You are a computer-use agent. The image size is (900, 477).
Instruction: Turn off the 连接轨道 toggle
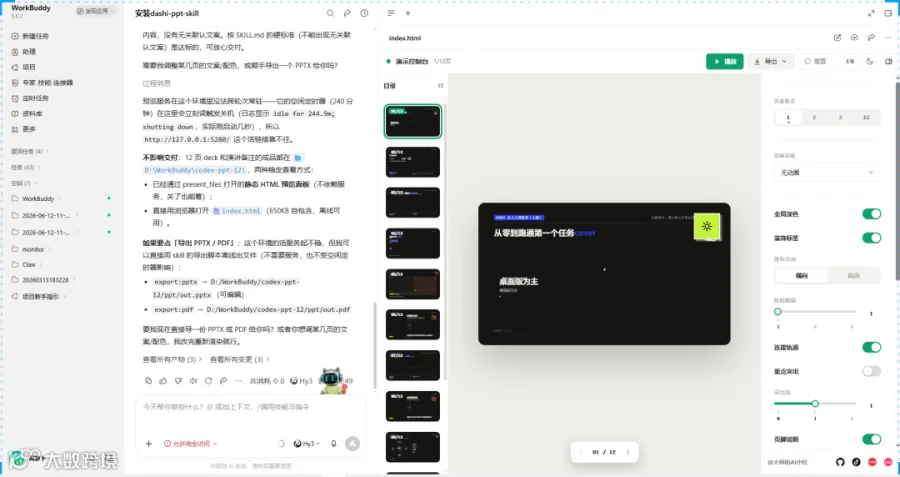(x=871, y=347)
